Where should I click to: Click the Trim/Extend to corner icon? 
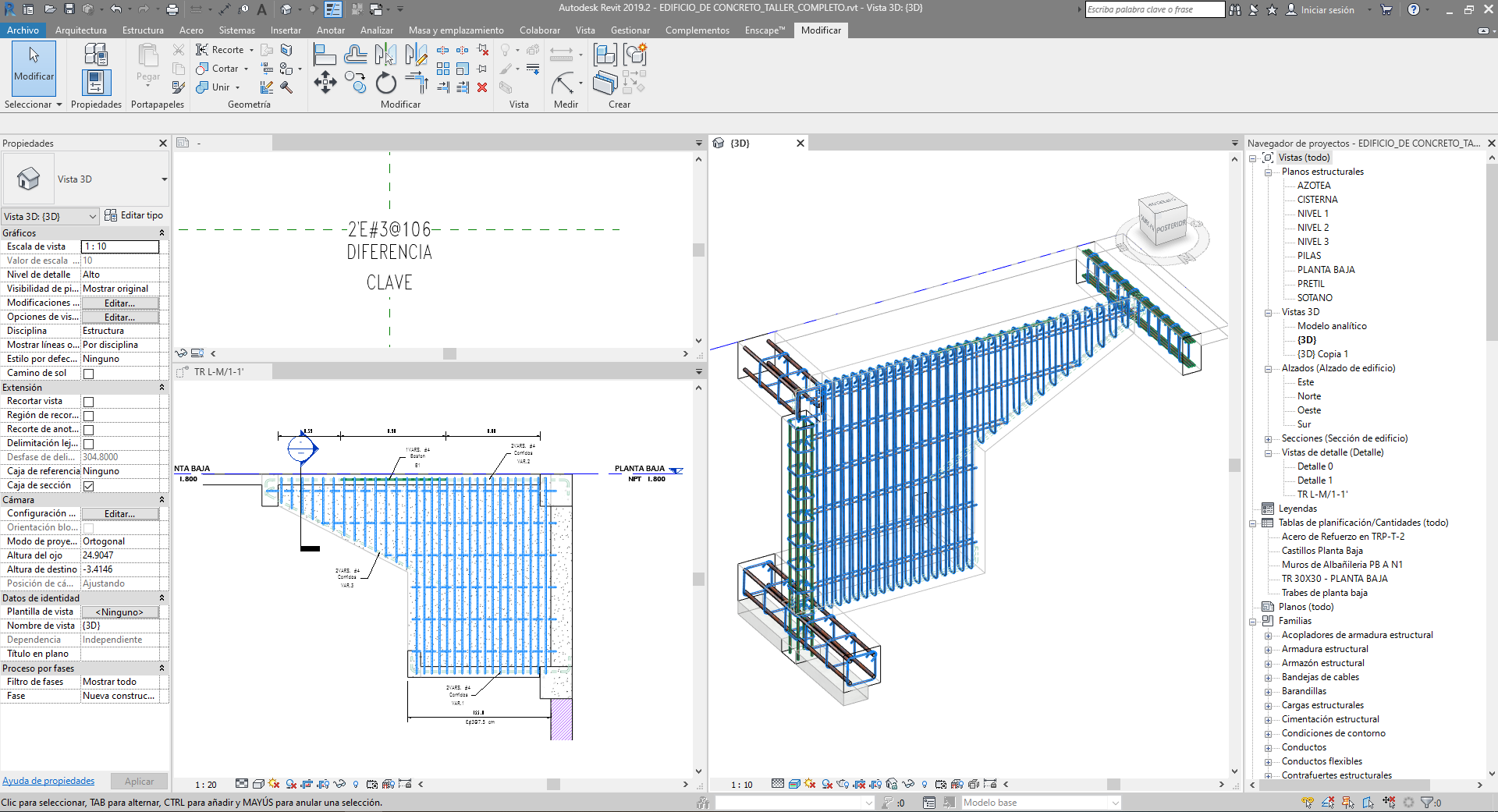click(x=417, y=82)
